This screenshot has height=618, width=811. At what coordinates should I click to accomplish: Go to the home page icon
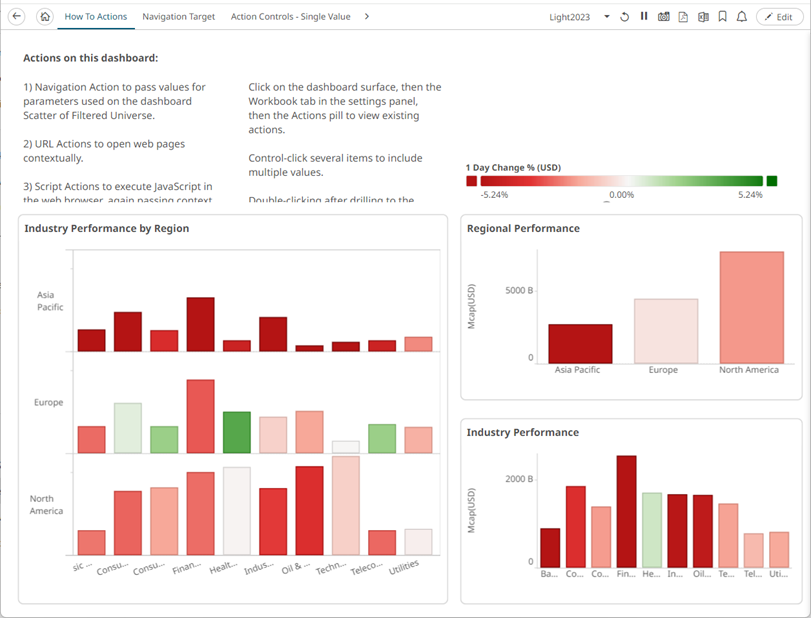pyautogui.click(x=45, y=17)
